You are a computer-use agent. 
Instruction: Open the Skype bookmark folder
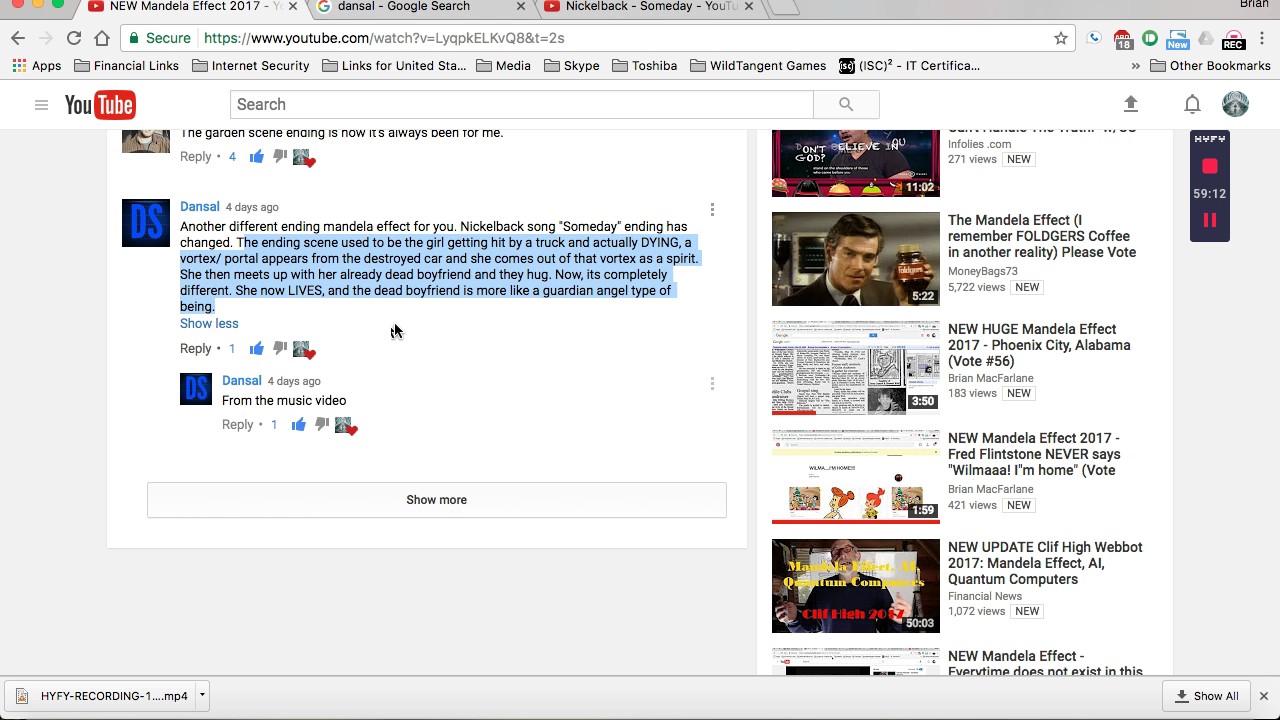point(572,66)
